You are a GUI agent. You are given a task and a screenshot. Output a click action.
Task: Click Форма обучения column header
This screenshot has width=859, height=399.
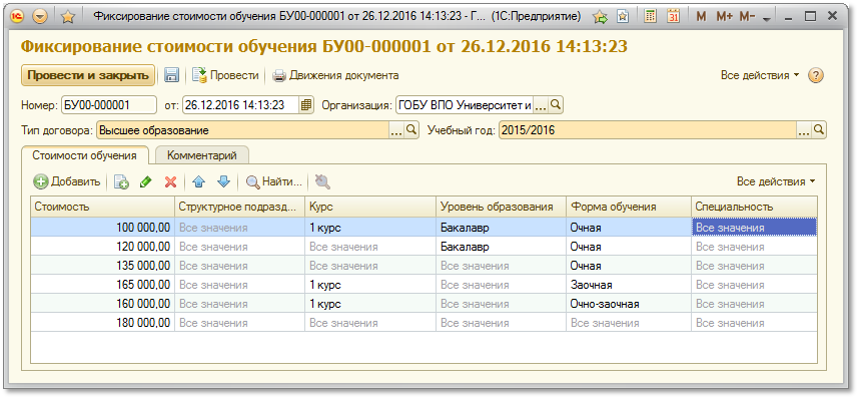(629, 207)
